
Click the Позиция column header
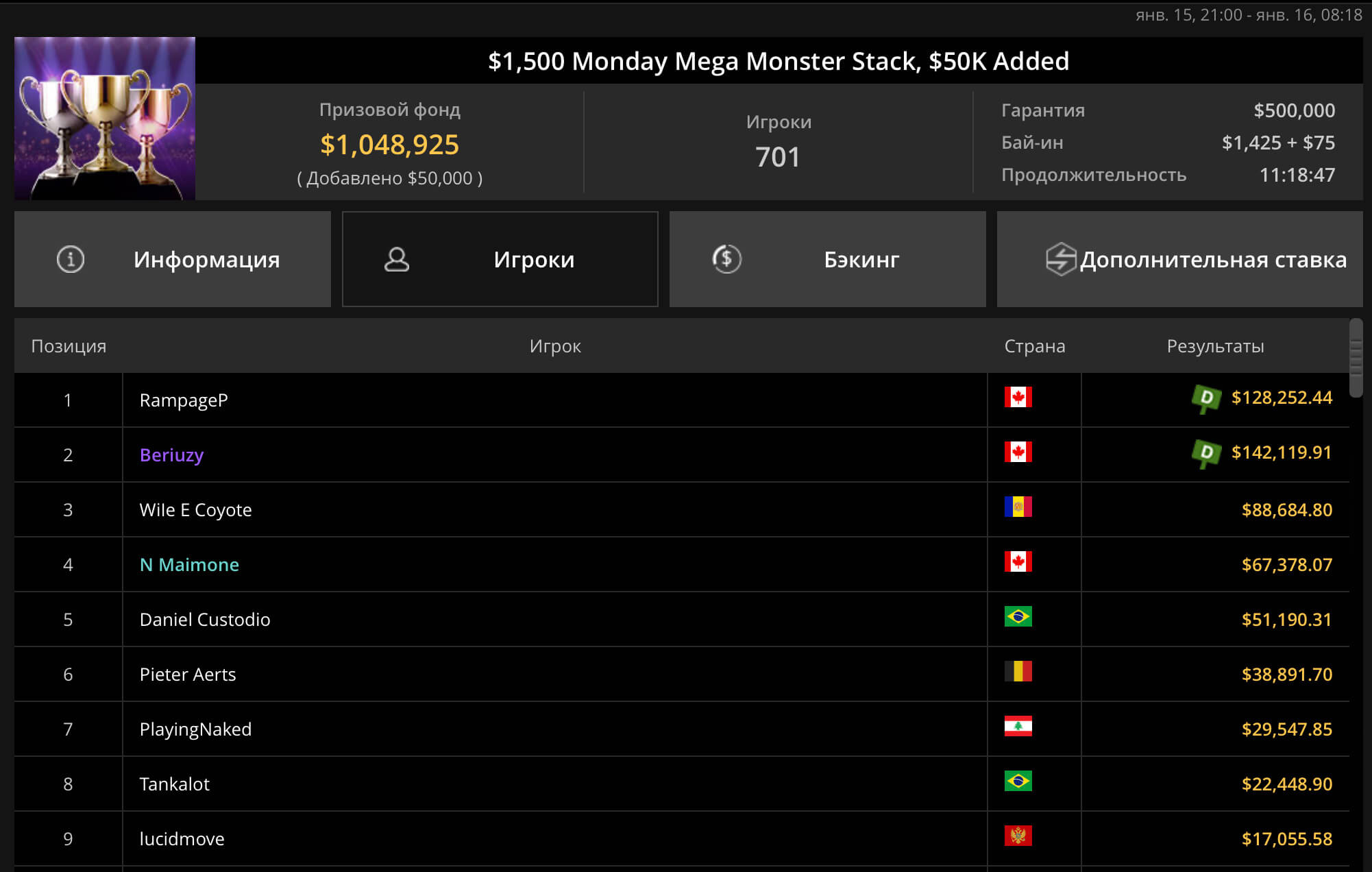[69, 346]
